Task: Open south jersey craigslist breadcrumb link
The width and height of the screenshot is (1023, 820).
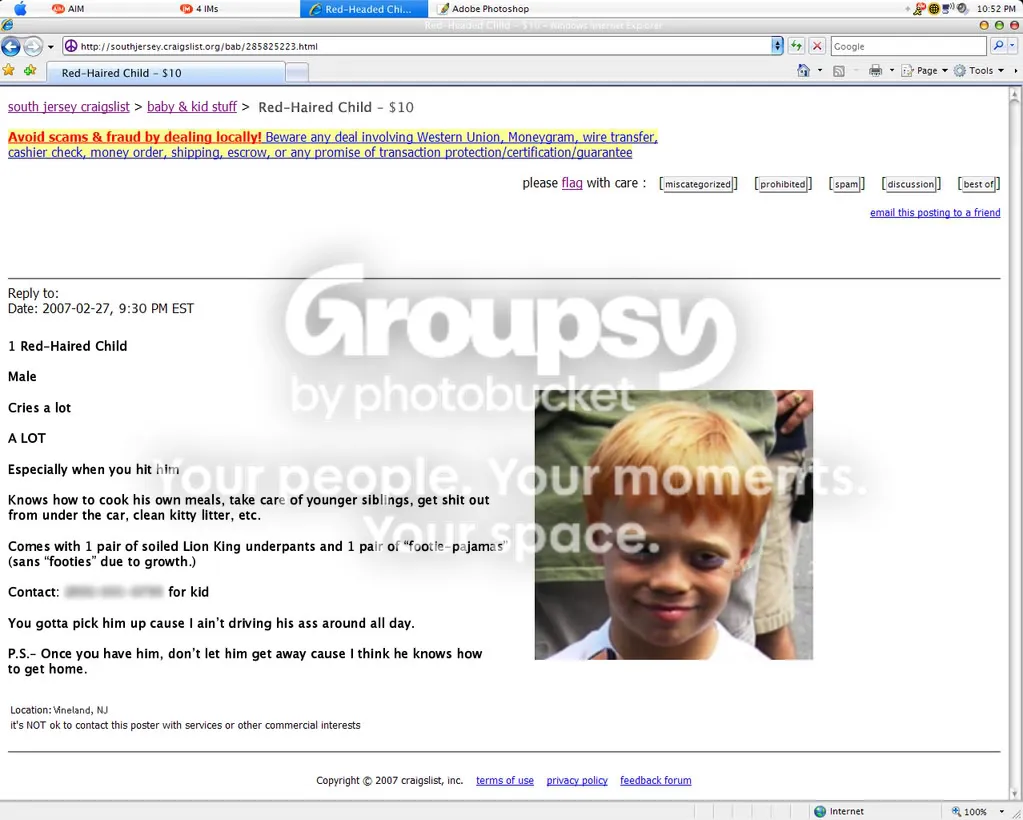Action: click(x=69, y=107)
